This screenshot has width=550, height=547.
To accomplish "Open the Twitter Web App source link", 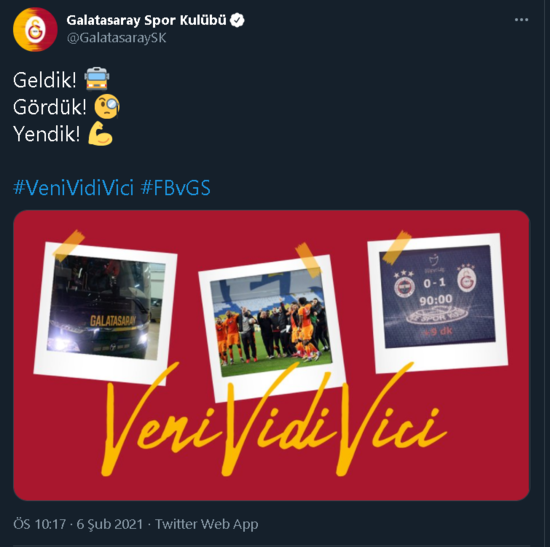I will click(x=207, y=524).
